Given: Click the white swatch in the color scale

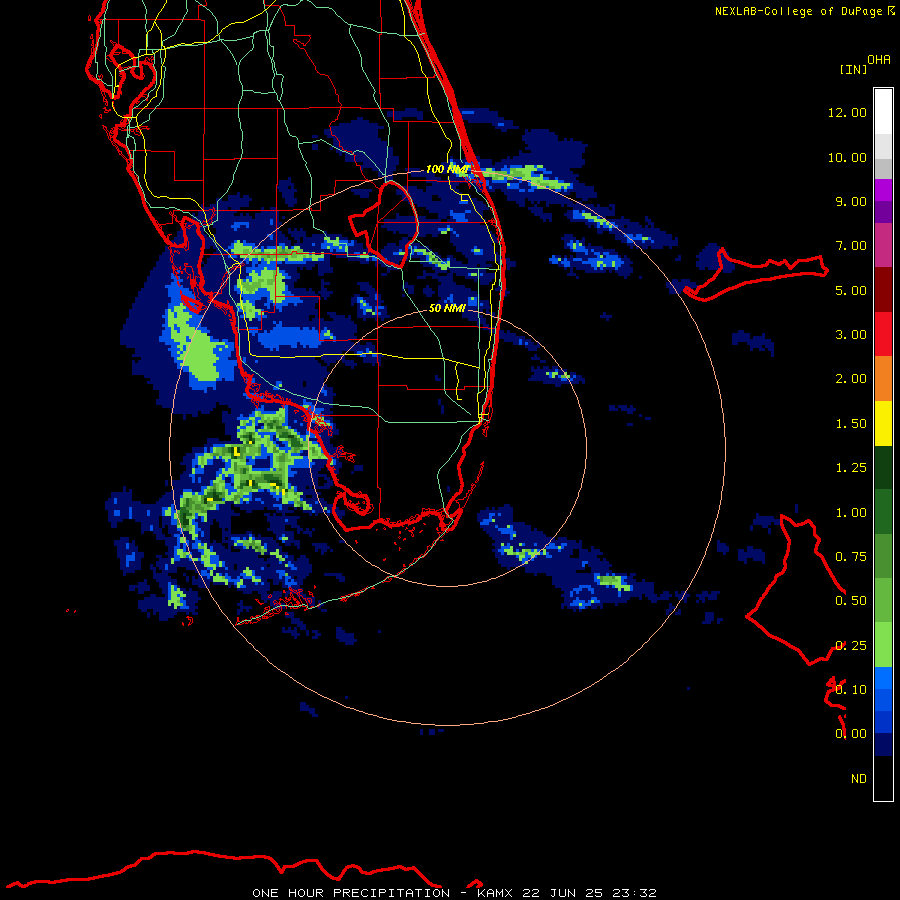Looking at the screenshot, I should coord(883,112).
